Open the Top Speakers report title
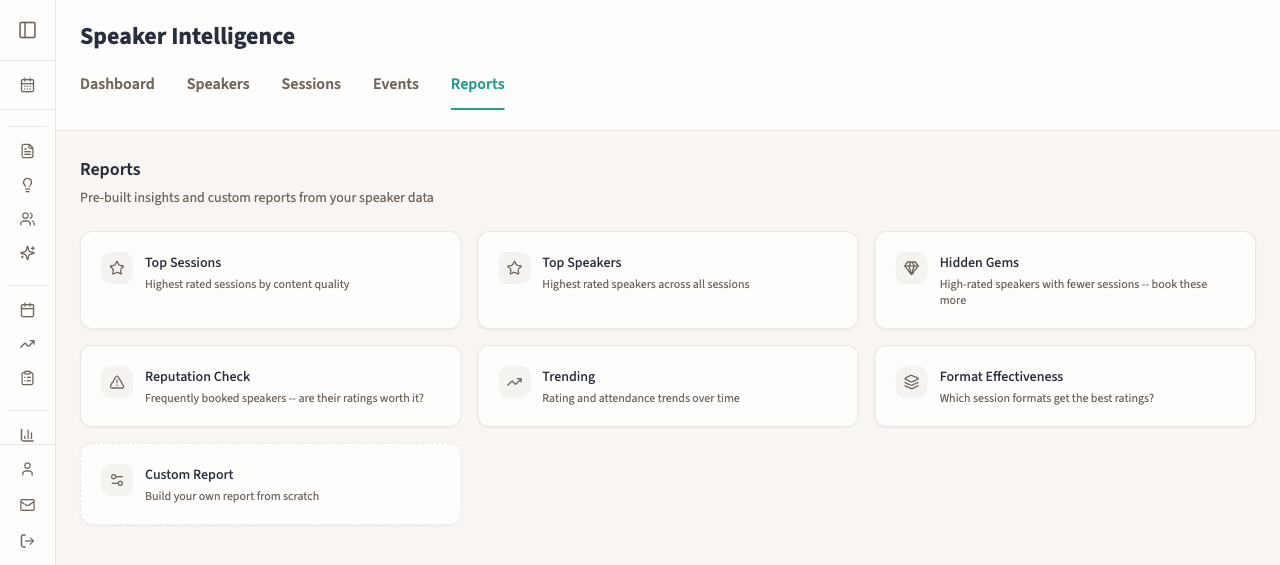The width and height of the screenshot is (1280, 565). pos(582,263)
